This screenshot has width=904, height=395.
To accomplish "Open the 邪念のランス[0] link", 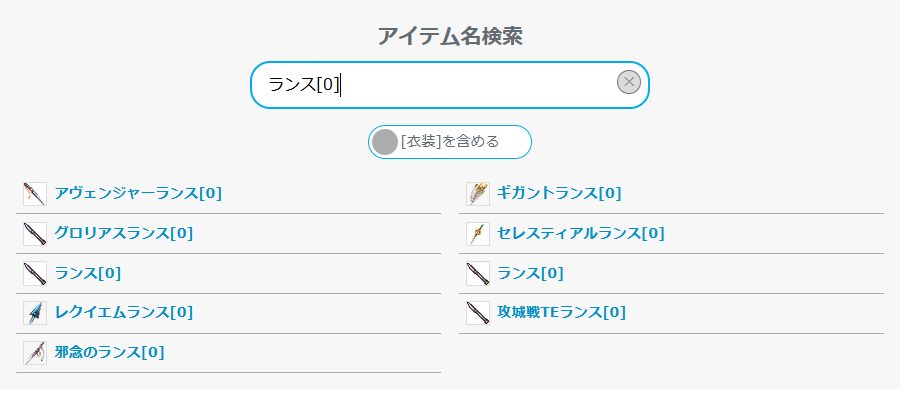I will pyautogui.click(x=110, y=352).
